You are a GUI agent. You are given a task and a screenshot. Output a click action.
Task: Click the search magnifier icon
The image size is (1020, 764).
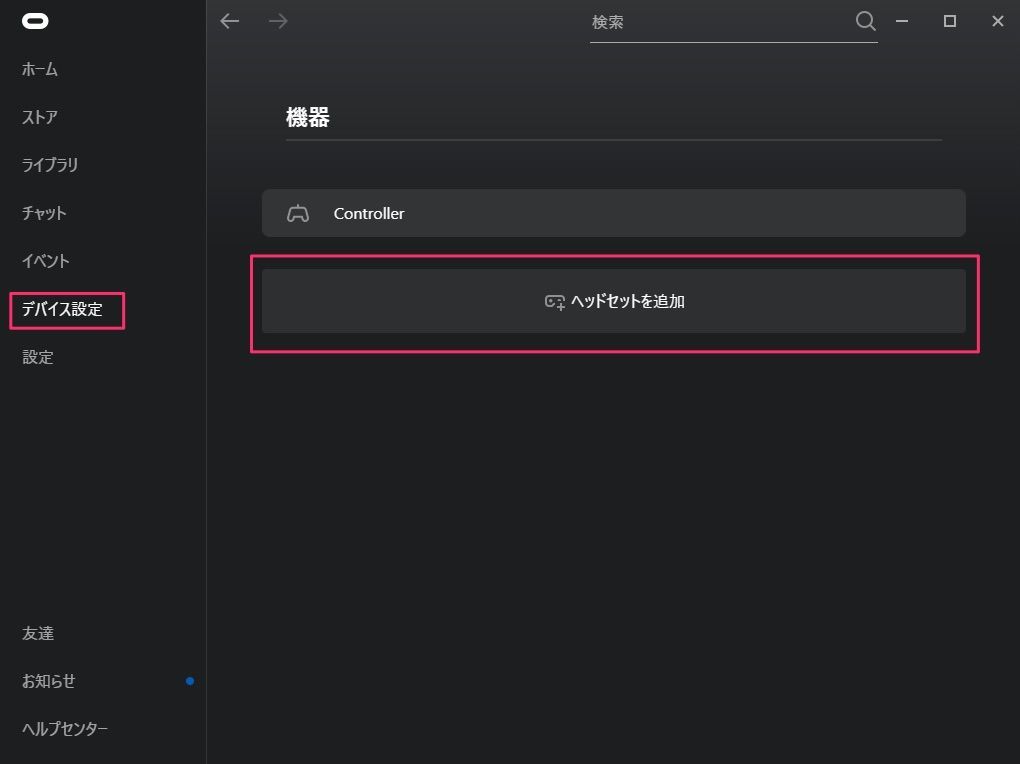pos(865,21)
